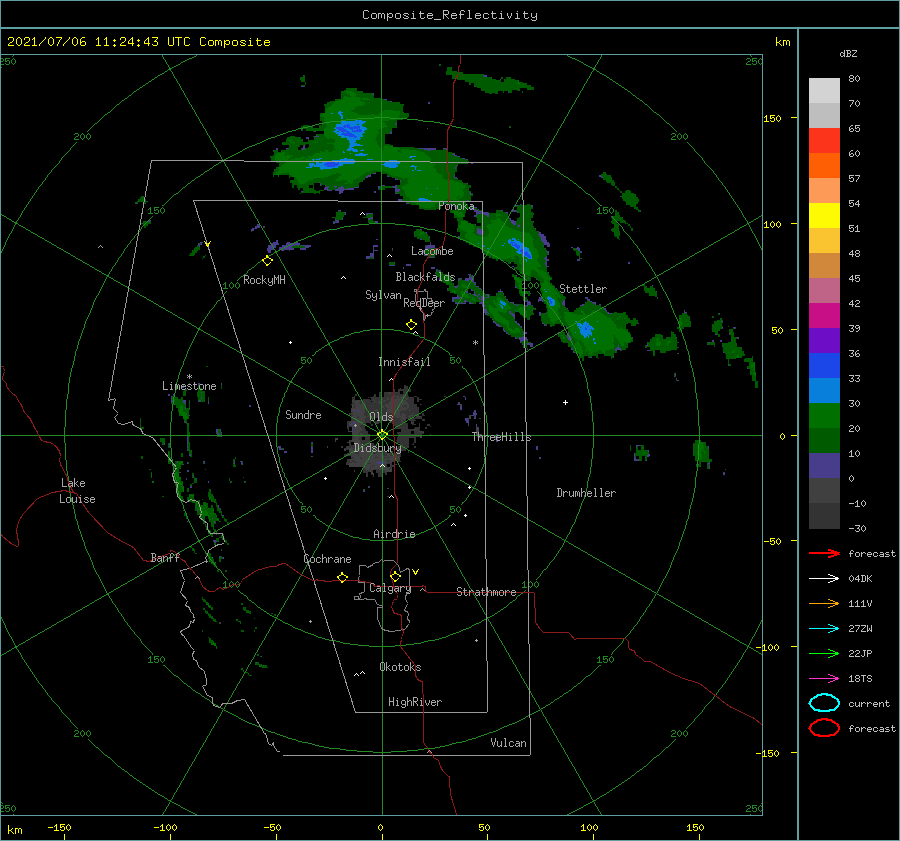Select the orange 60-57 dBZ color swatch

point(824,166)
